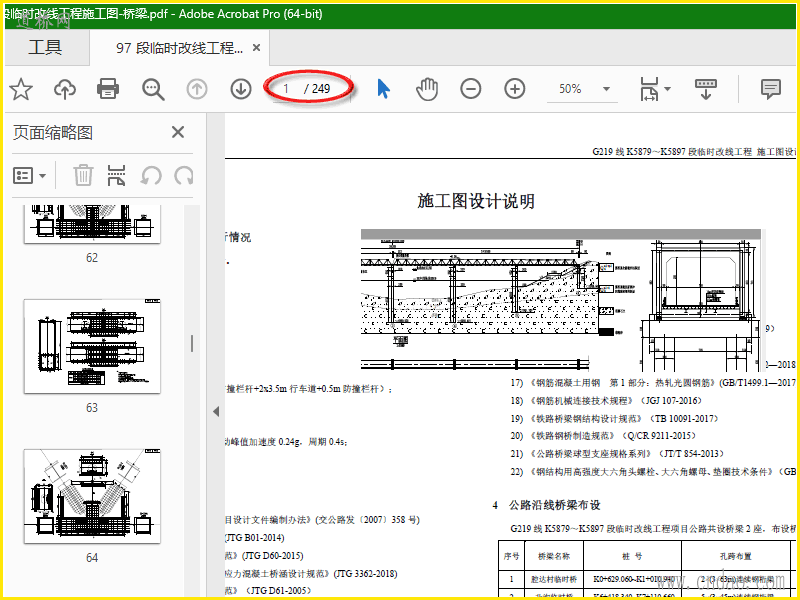Click the 公路沿线桥梁布设 section heading
This screenshot has width=800, height=600.
tap(555, 506)
